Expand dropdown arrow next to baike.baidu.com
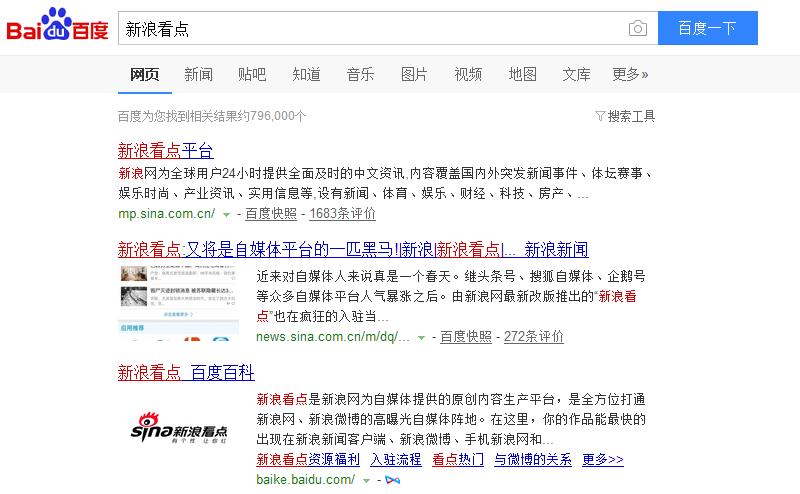This screenshot has width=800, height=494. coord(366,481)
